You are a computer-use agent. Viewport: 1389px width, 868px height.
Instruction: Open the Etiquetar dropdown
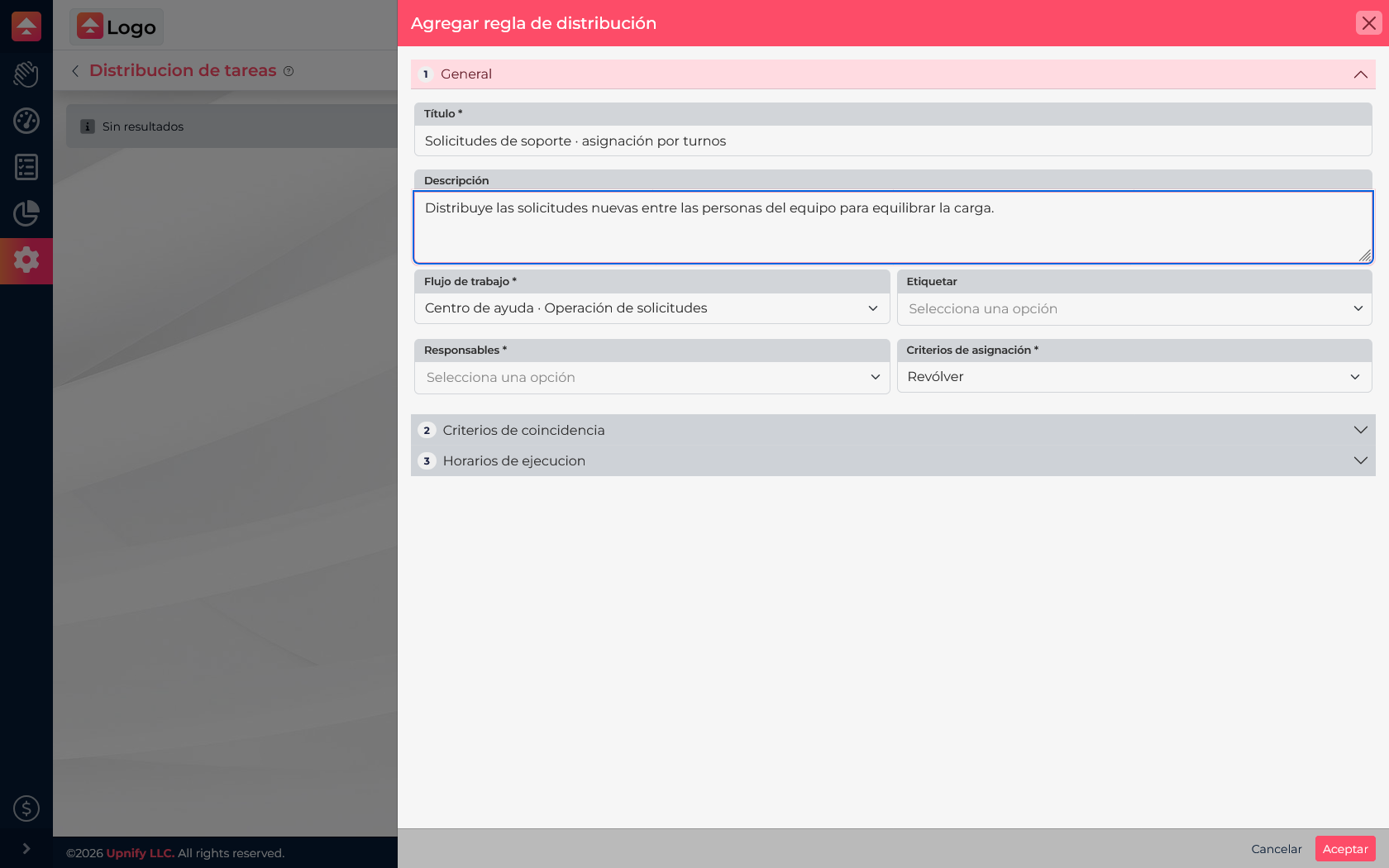pos(1134,308)
